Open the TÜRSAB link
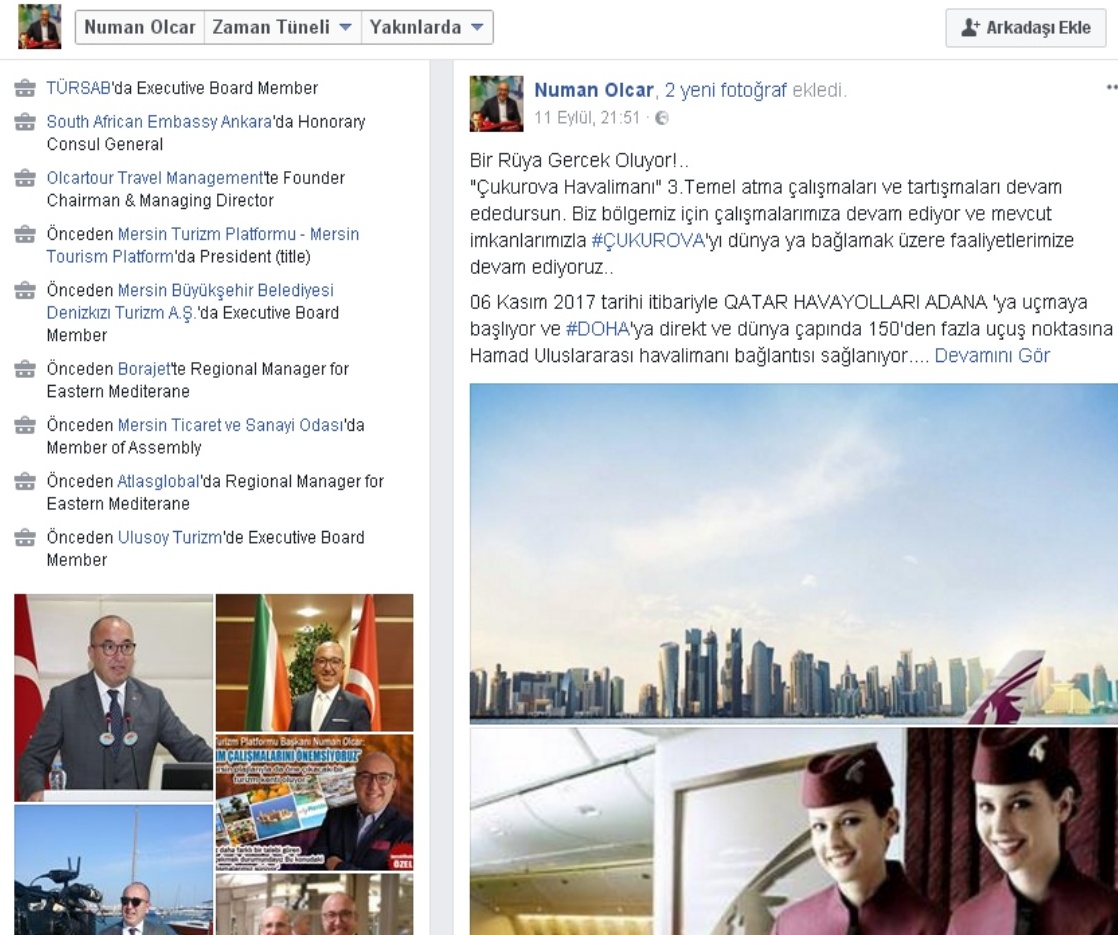This screenshot has width=1118, height=935. 78,88
